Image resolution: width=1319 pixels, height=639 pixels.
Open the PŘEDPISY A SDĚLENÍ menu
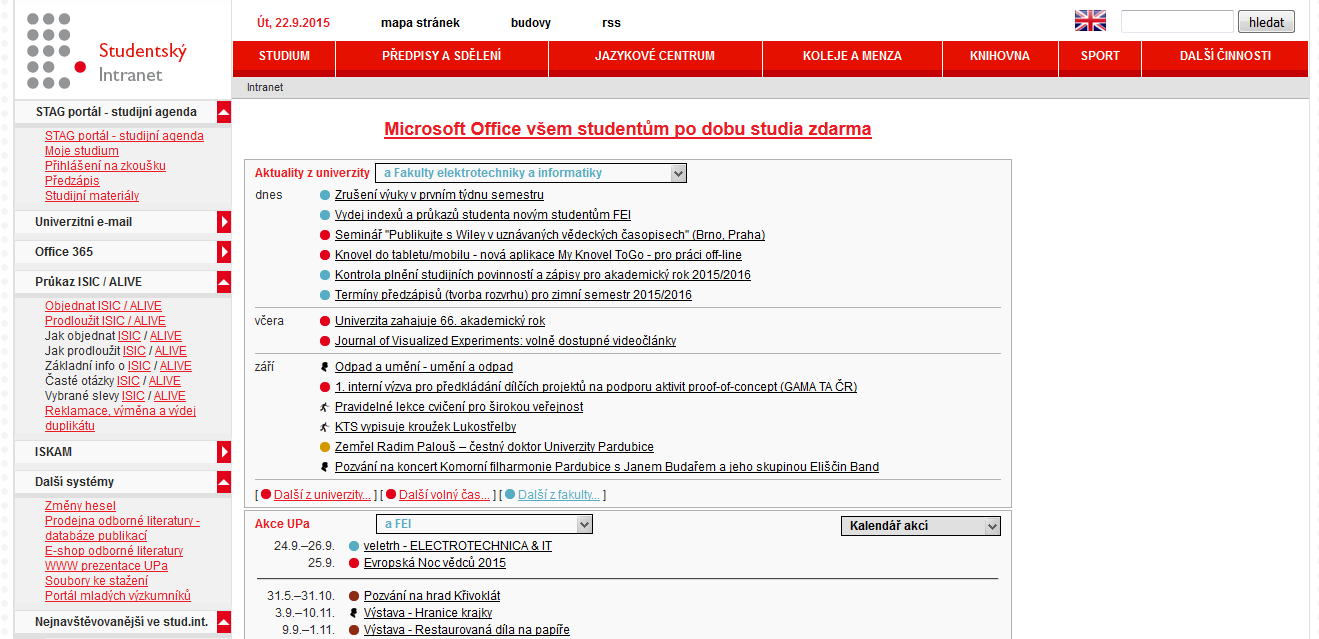pos(442,56)
